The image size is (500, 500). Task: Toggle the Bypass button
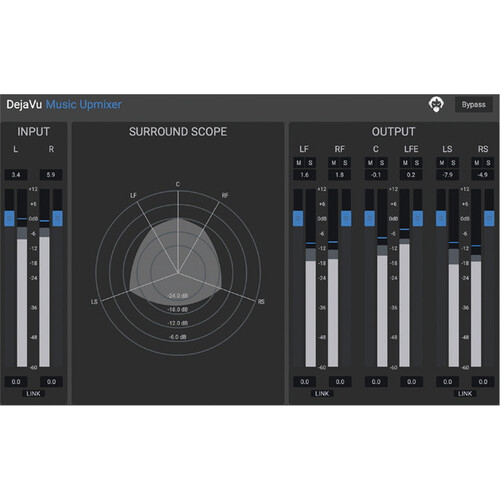pyautogui.click(x=473, y=105)
